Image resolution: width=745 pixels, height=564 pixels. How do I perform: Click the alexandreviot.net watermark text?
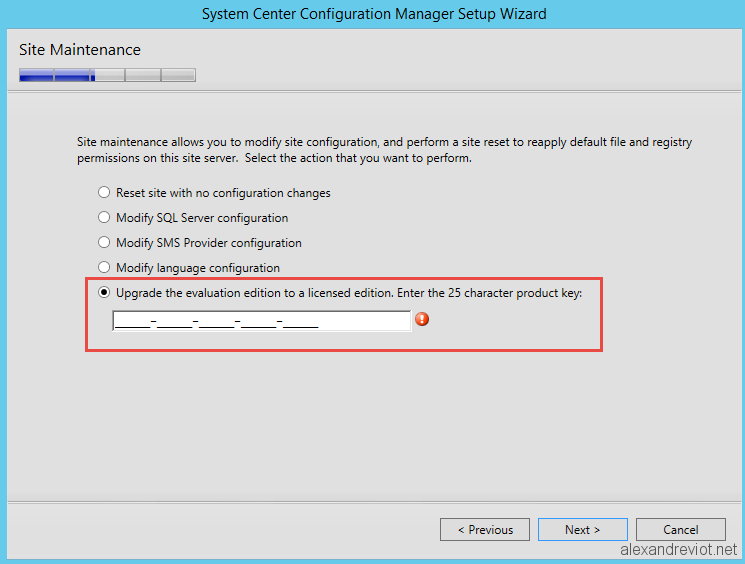coord(678,550)
